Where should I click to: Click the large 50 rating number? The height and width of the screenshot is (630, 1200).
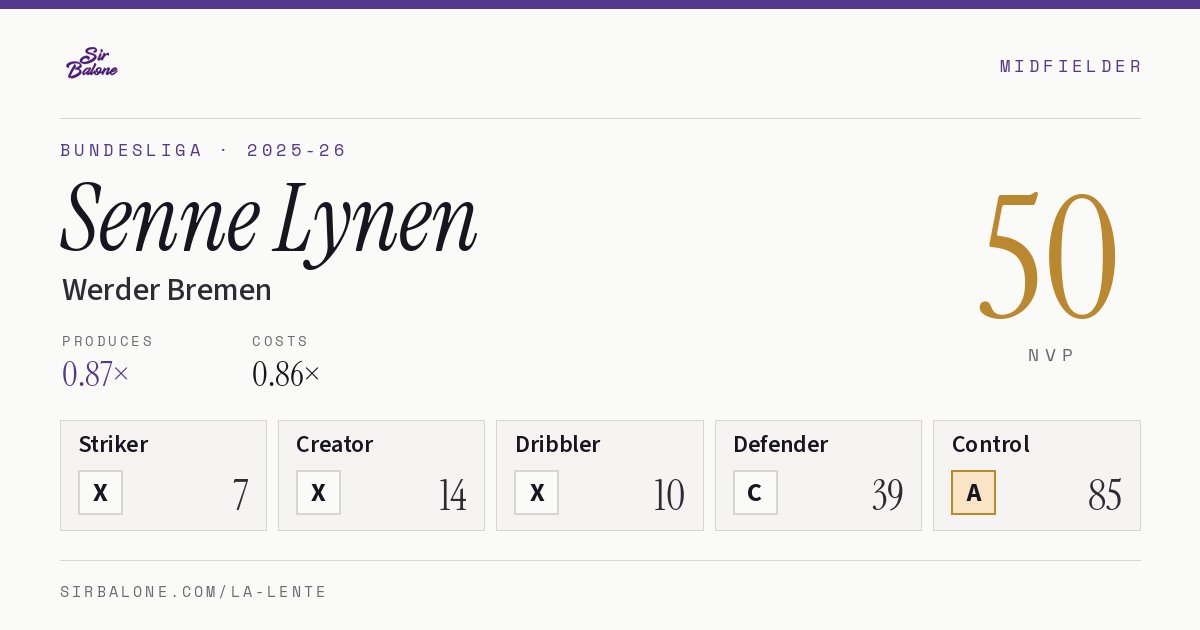coord(1048,255)
